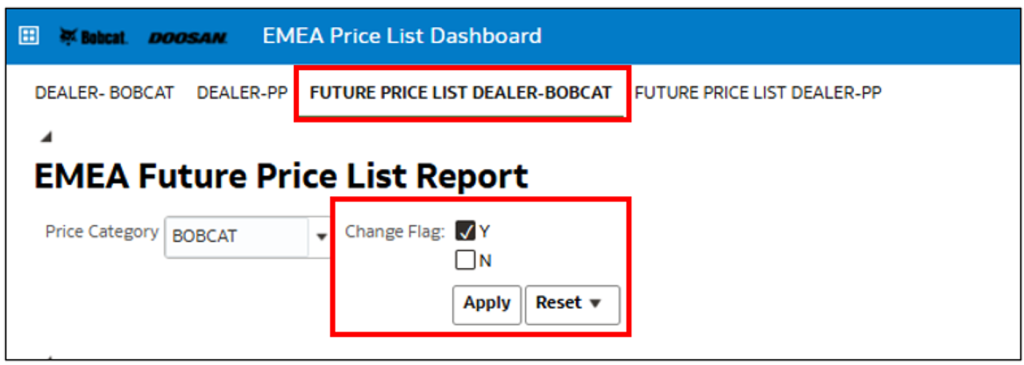This screenshot has width=1024, height=365.
Task: Check the N Change Flag checkbox
Action: click(x=465, y=261)
